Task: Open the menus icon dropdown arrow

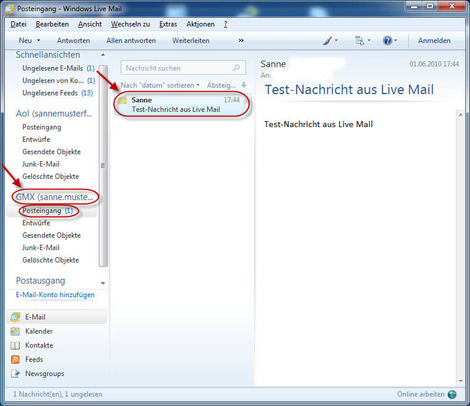Action: coord(369,41)
